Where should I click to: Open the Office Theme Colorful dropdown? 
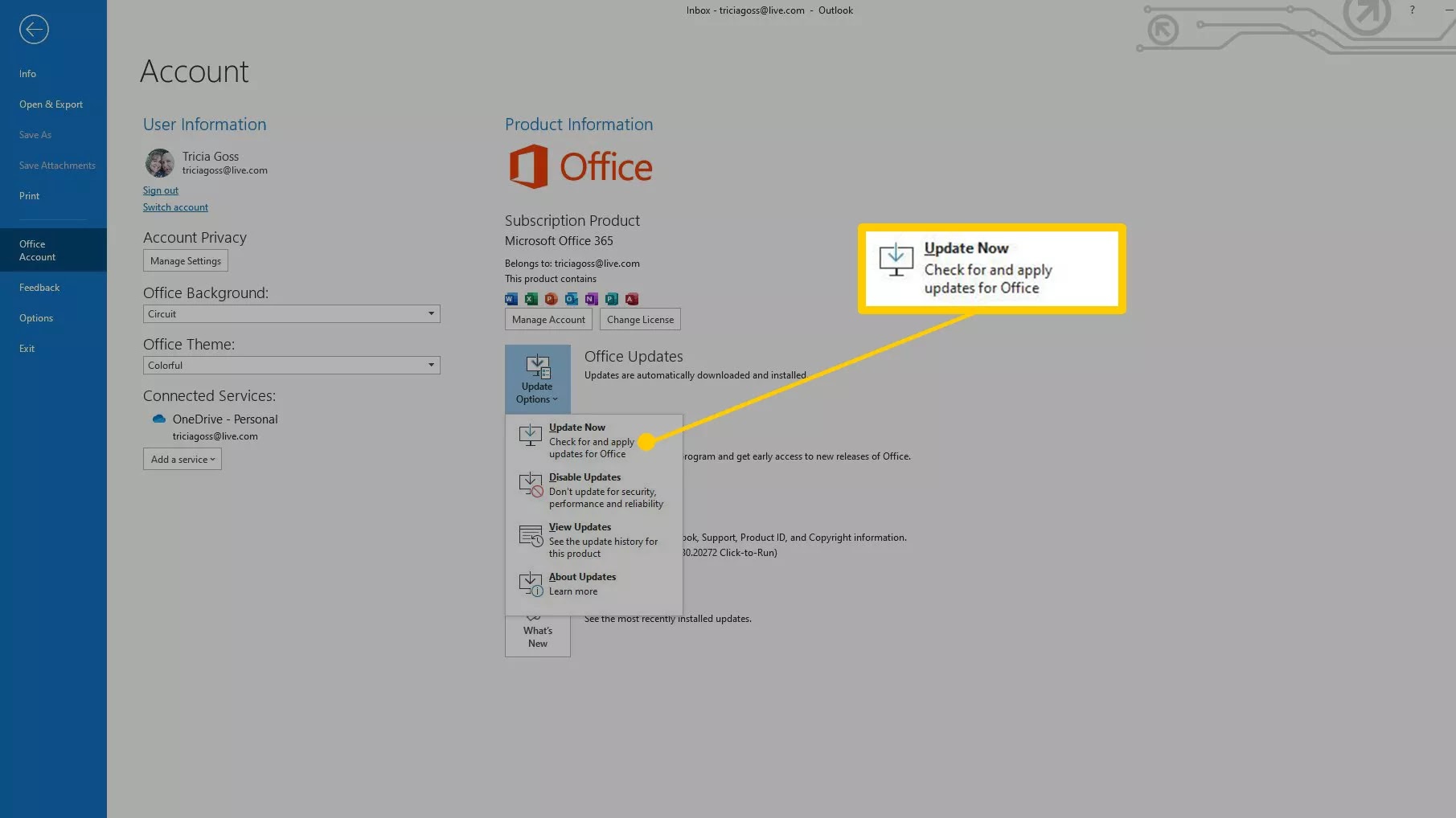(x=292, y=366)
